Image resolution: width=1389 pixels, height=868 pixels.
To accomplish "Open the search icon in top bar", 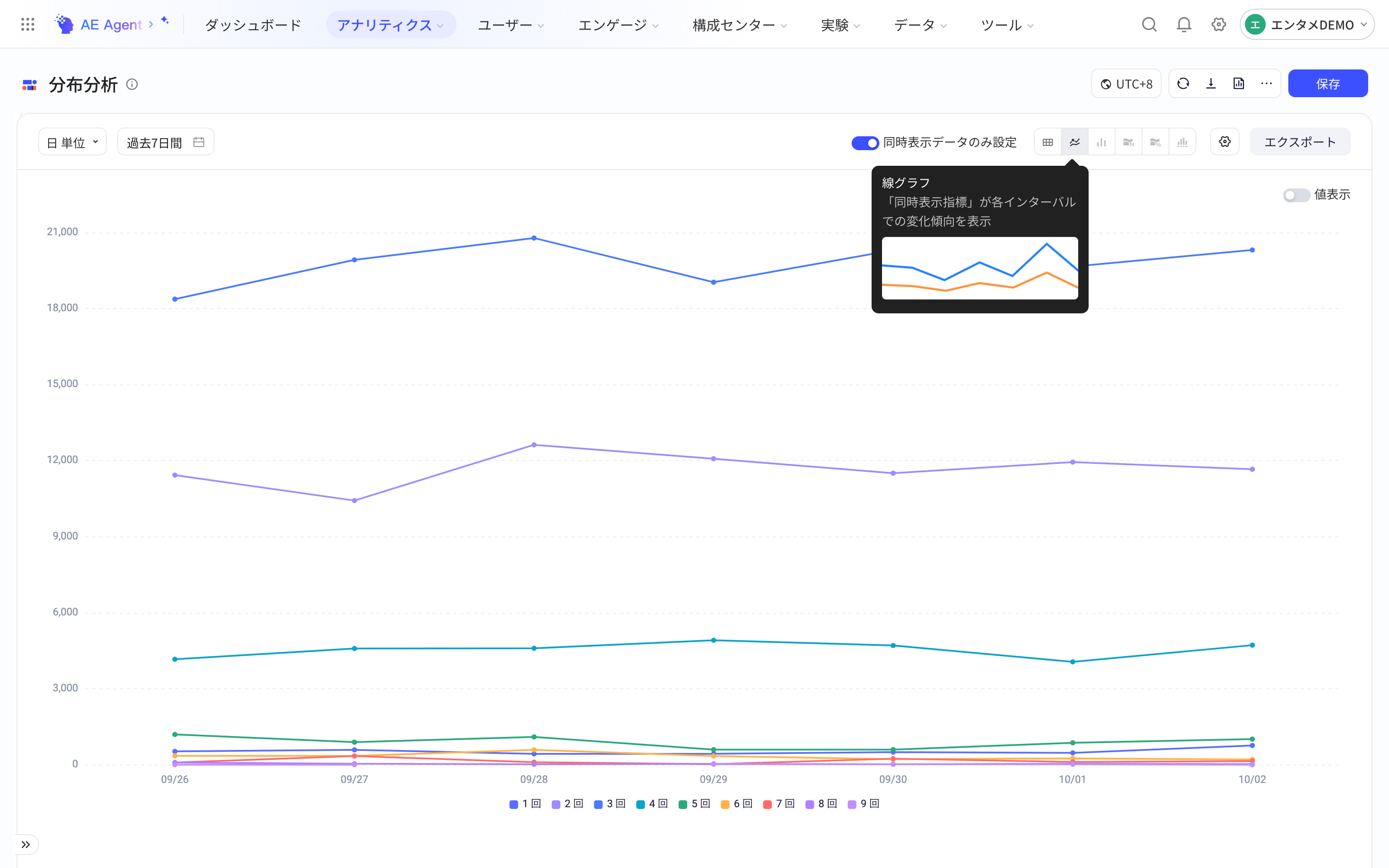I will pos(1149,25).
